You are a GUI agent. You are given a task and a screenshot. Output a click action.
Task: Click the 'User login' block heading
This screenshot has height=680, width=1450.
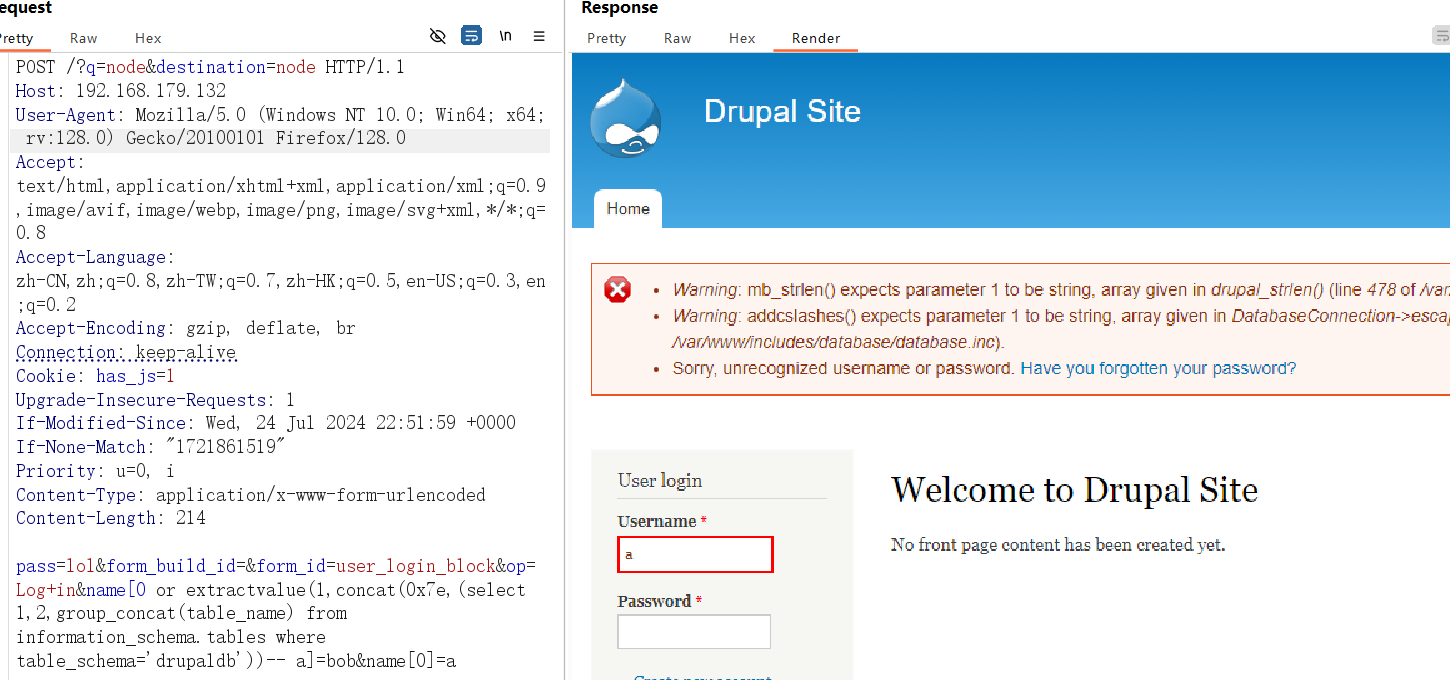click(x=660, y=481)
